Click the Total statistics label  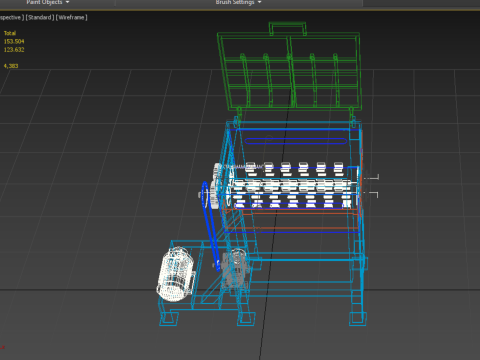[x=10, y=33]
